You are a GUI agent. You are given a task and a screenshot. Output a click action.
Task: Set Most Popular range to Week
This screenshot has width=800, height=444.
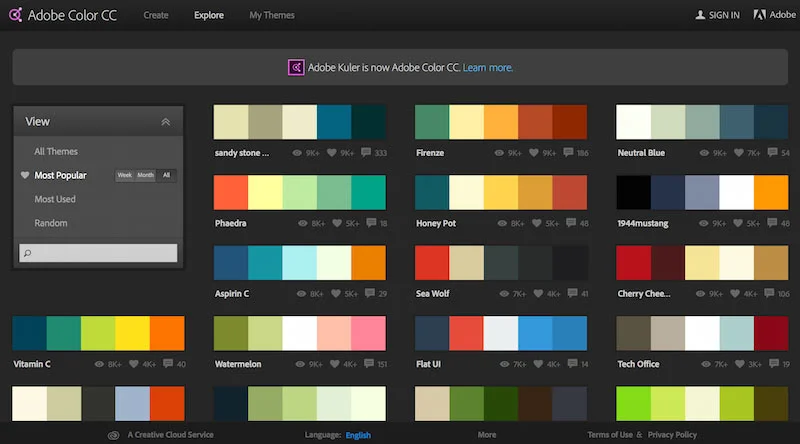pos(124,175)
